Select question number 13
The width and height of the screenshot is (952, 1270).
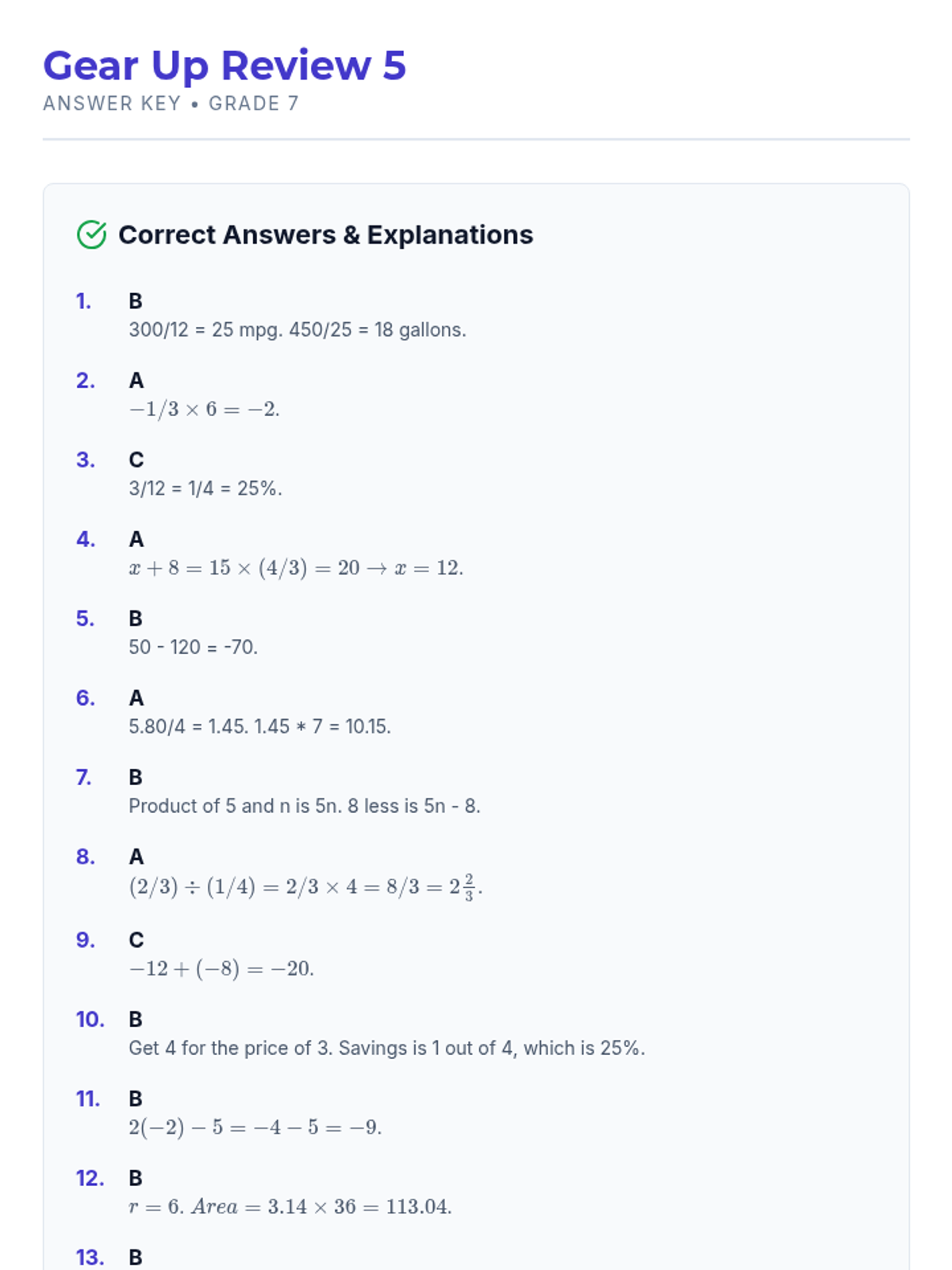coord(90,1258)
